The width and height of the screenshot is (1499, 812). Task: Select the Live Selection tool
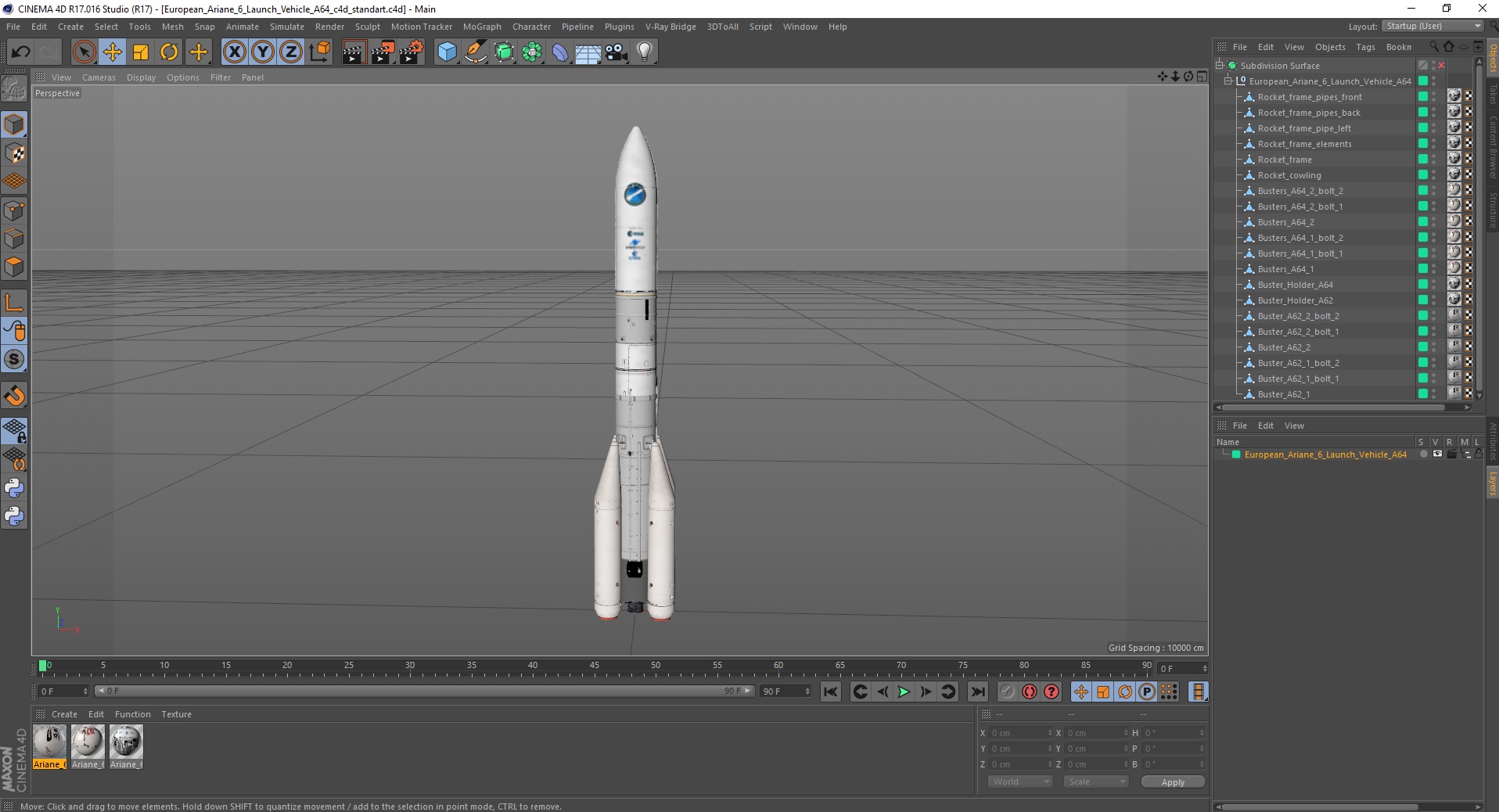click(x=84, y=52)
